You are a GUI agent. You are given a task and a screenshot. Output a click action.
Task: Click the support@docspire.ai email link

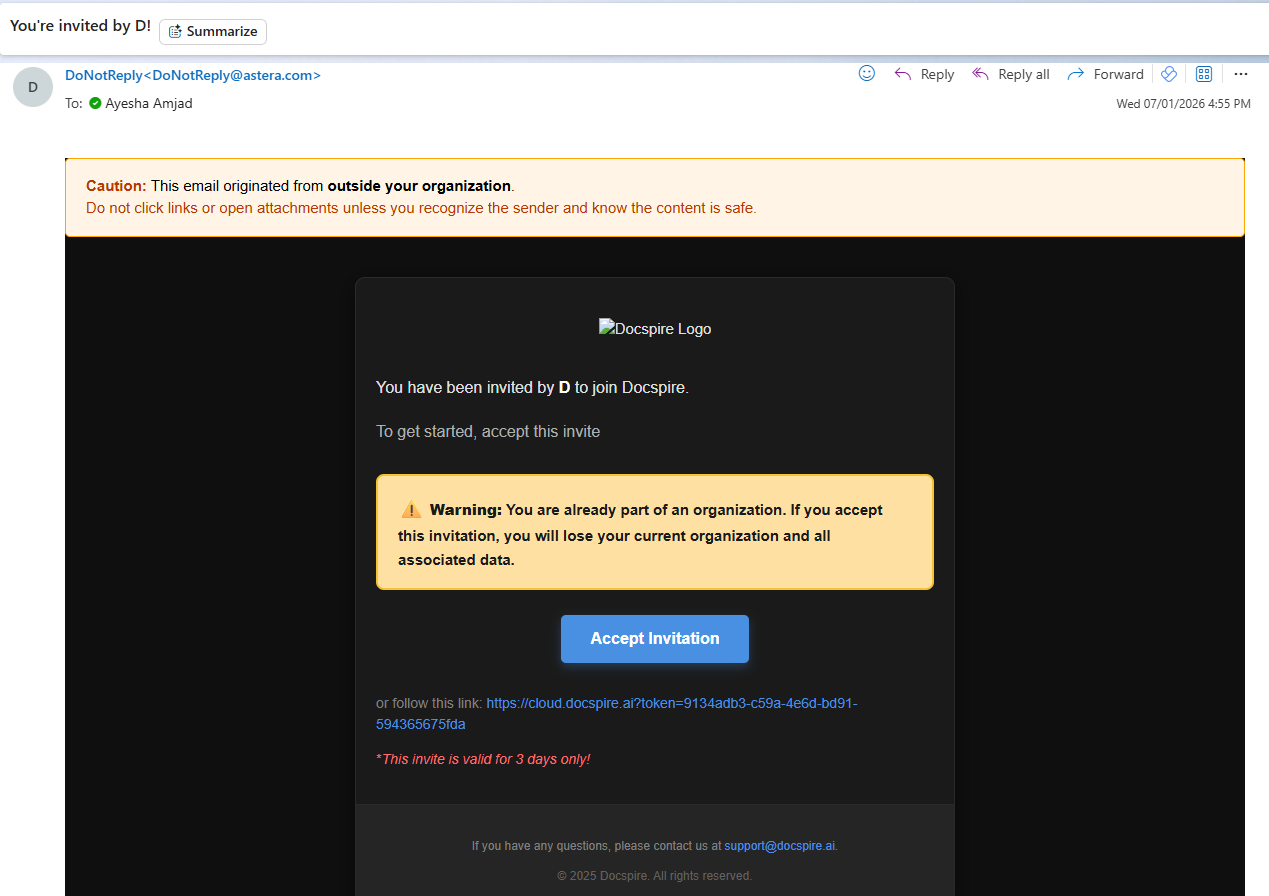tap(779, 846)
